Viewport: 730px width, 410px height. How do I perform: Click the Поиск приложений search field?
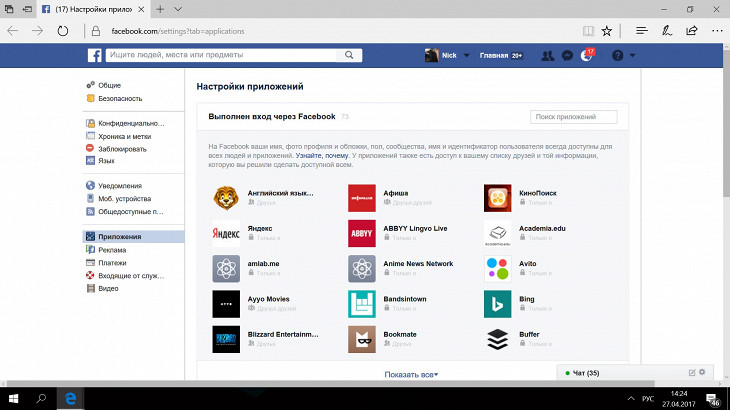click(x=573, y=117)
